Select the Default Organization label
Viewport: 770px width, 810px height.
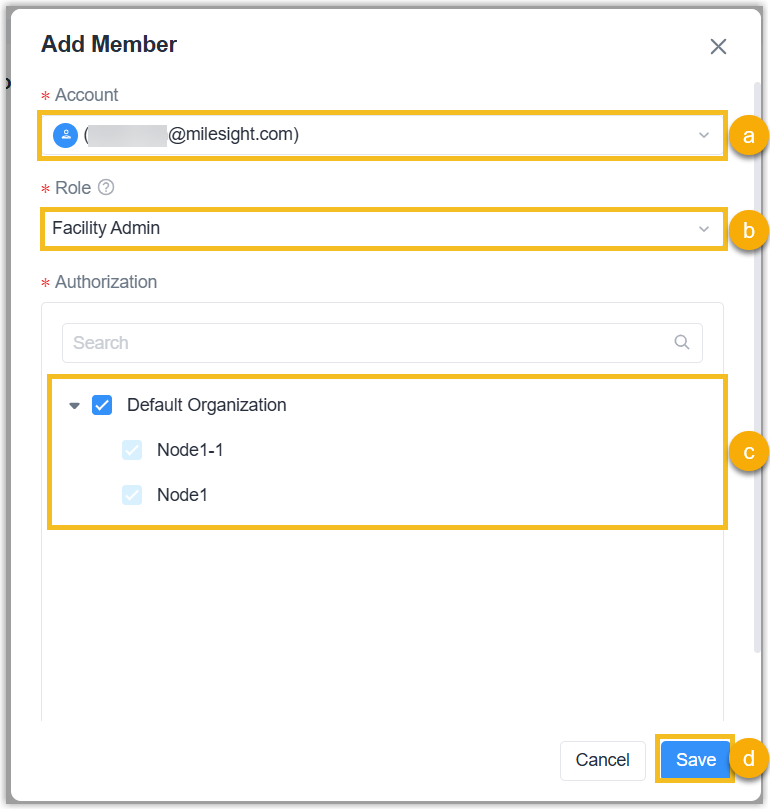(x=206, y=405)
